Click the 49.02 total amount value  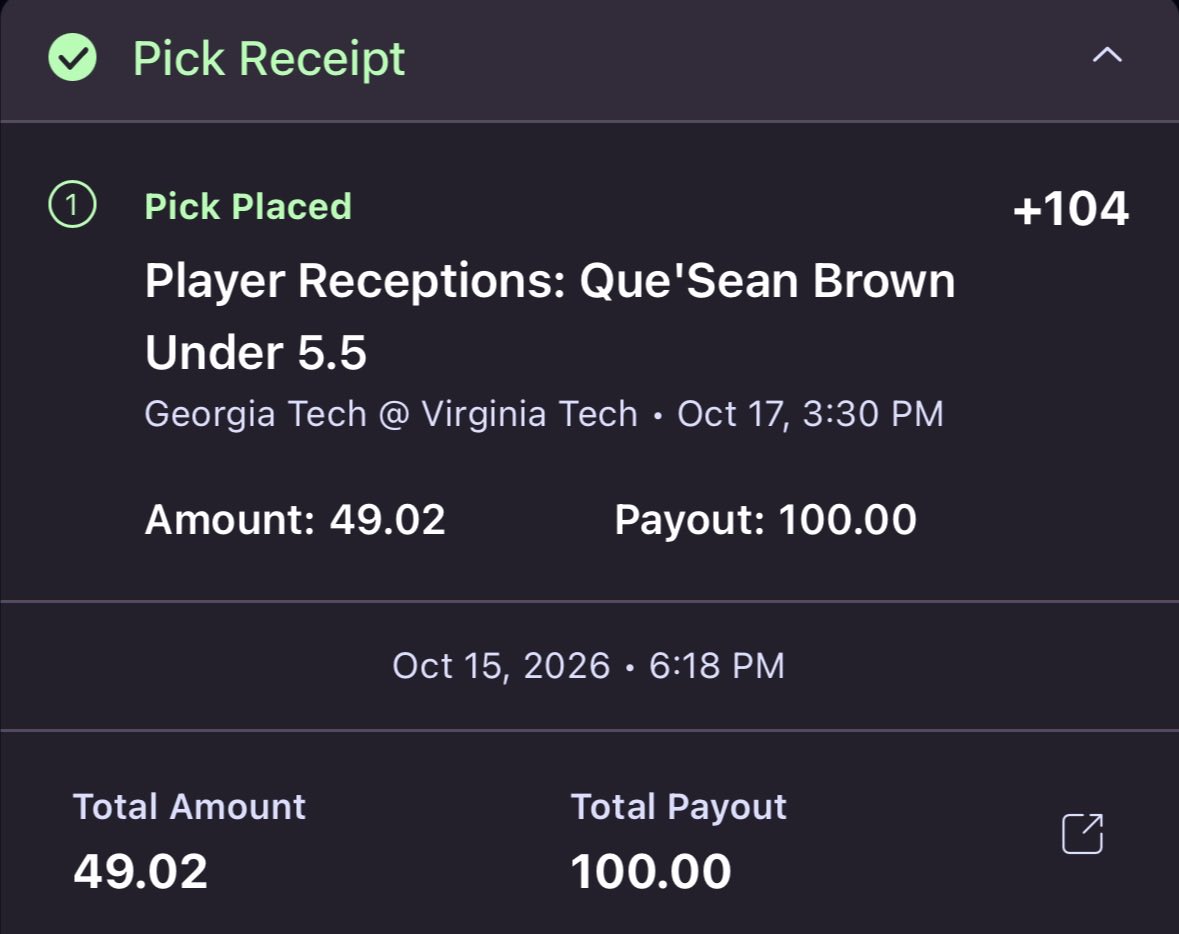pyautogui.click(x=141, y=872)
